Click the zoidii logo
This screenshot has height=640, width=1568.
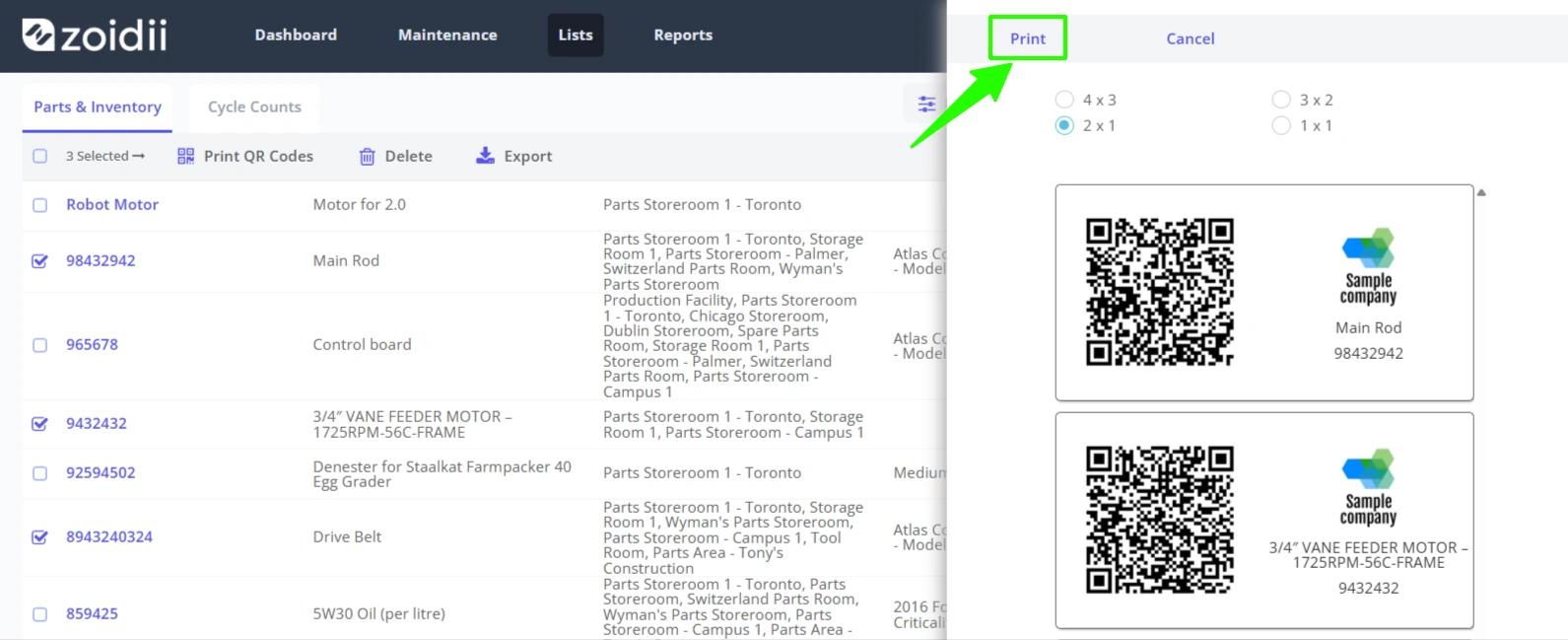[x=95, y=35]
